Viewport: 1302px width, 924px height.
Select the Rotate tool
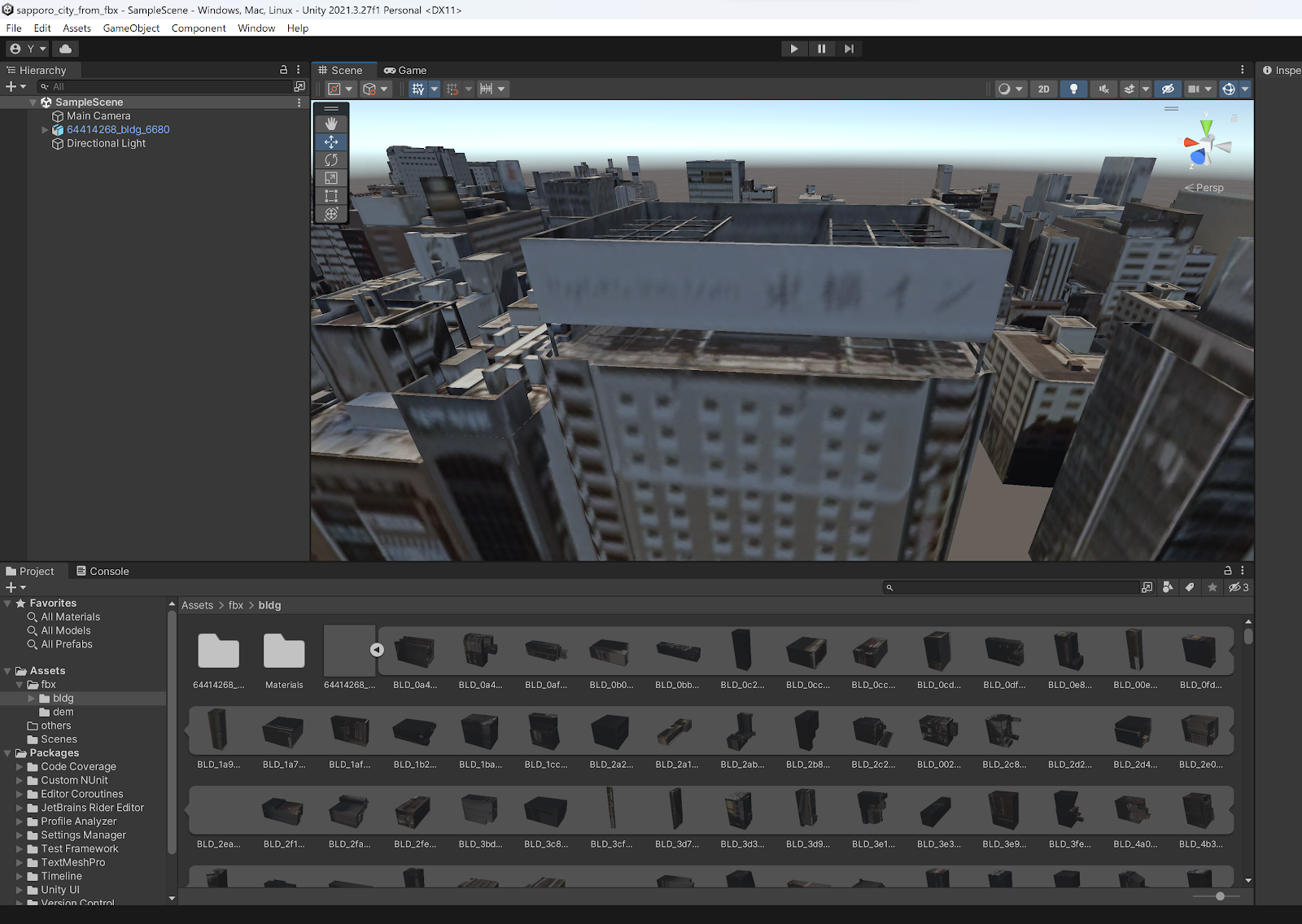click(x=331, y=160)
